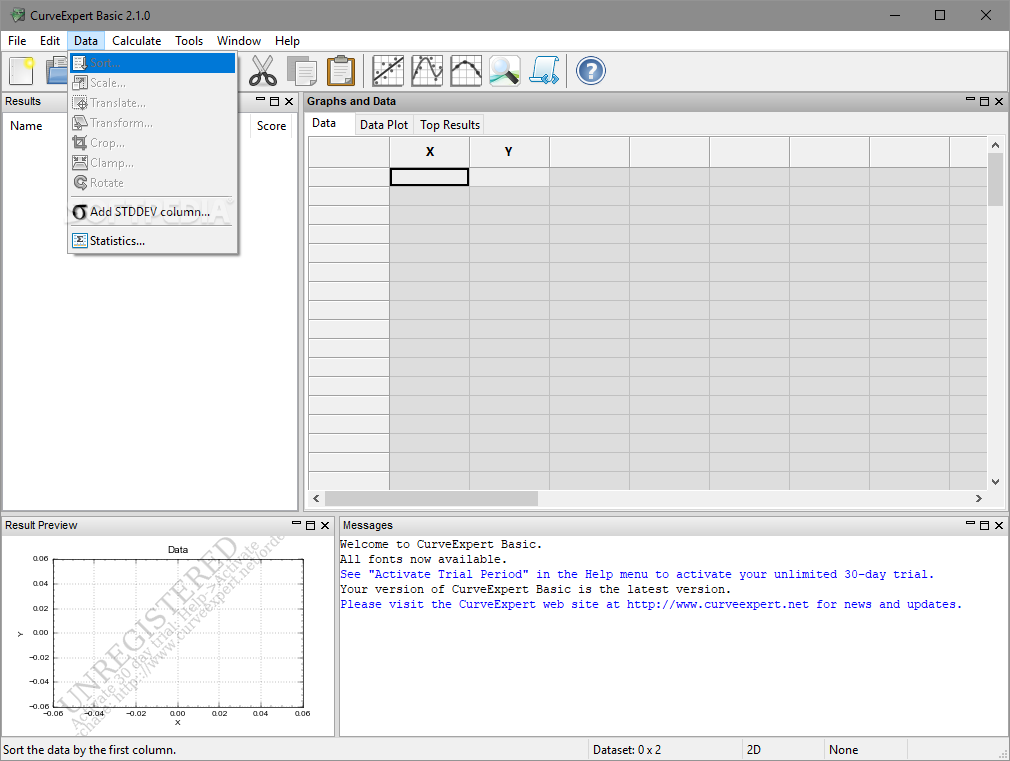Minimize the Graphs and Data panel
The image size is (1010, 761).
pos(970,101)
